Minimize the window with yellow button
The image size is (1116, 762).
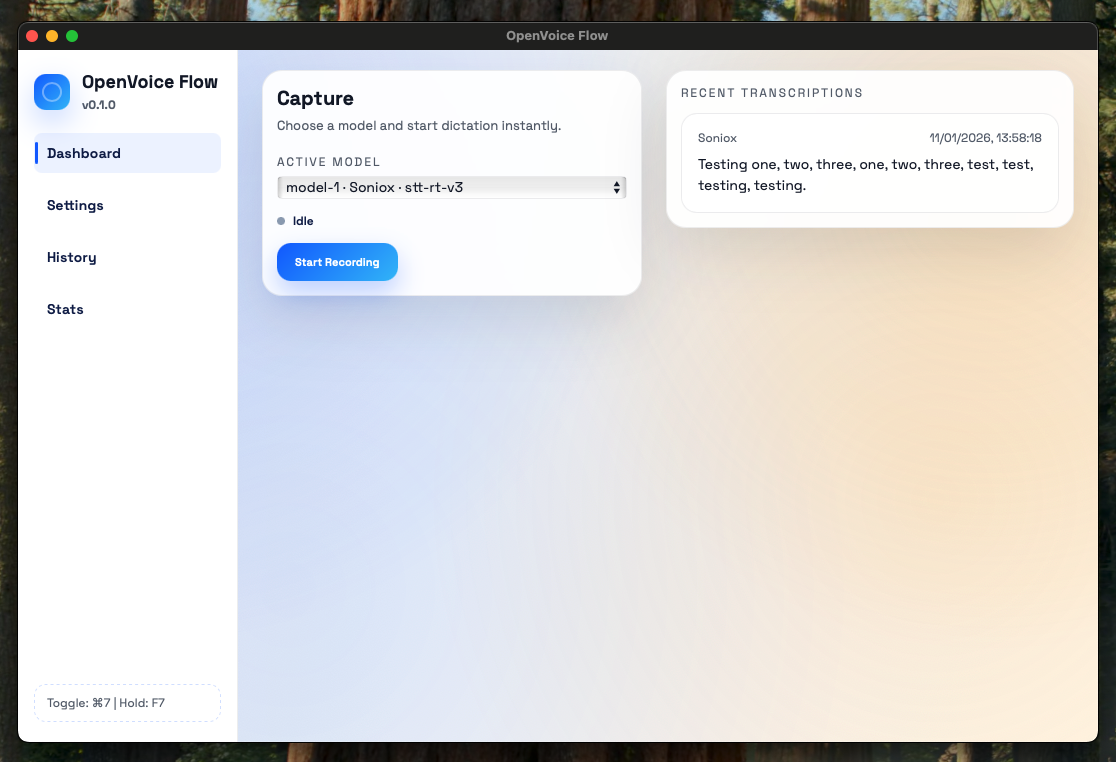click(x=52, y=36)
